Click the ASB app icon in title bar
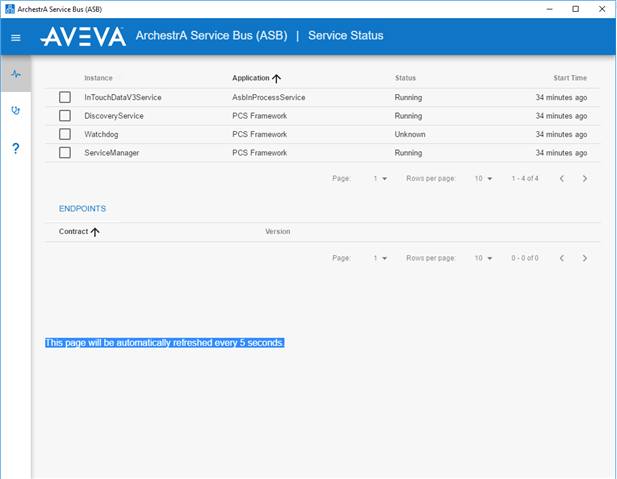The image size is (617, 479). [9, 9]
